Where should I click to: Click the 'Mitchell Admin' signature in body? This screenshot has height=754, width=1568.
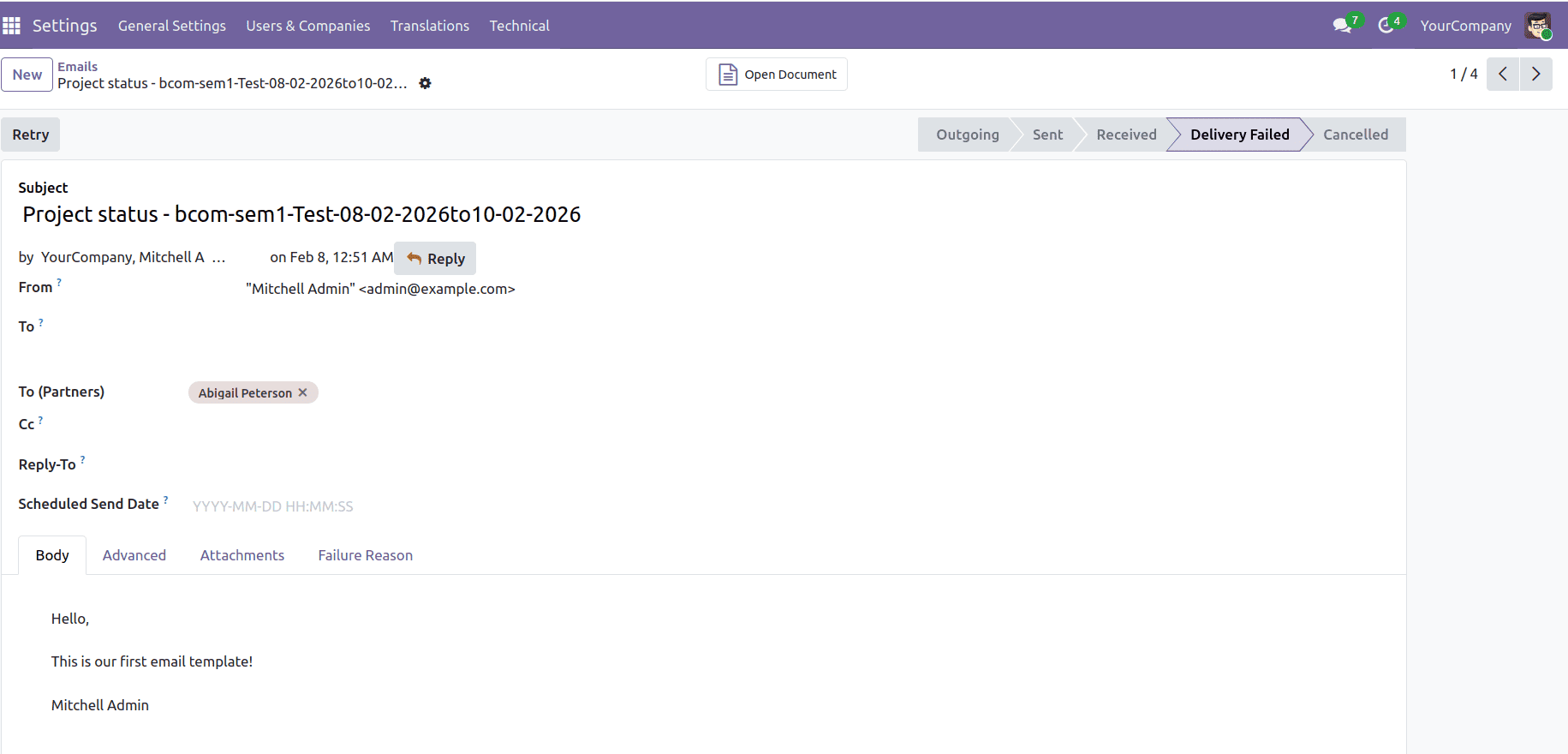(100, 705)
